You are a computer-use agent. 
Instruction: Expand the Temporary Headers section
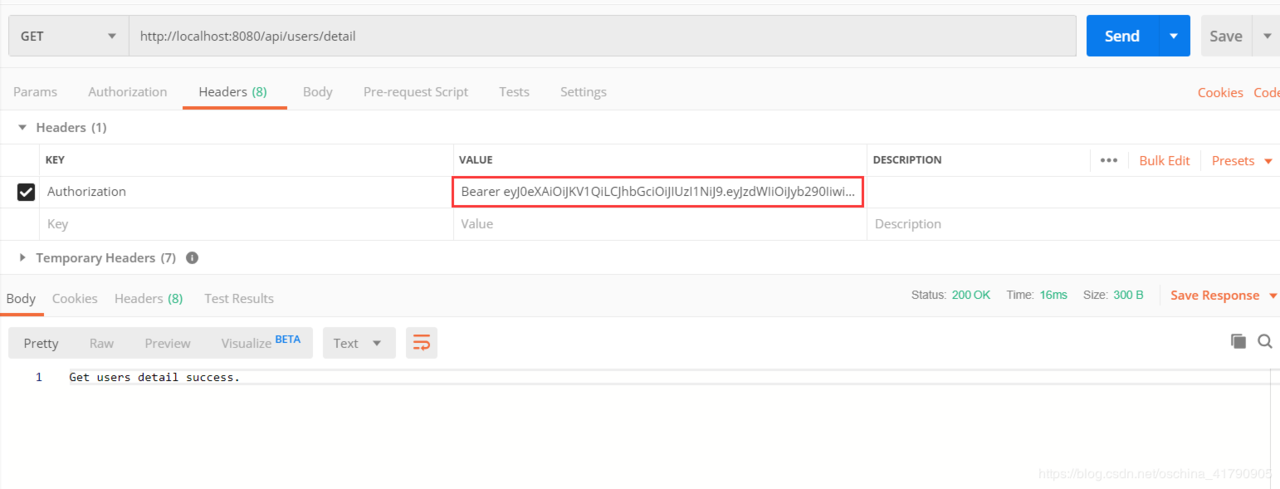[24, 258]
